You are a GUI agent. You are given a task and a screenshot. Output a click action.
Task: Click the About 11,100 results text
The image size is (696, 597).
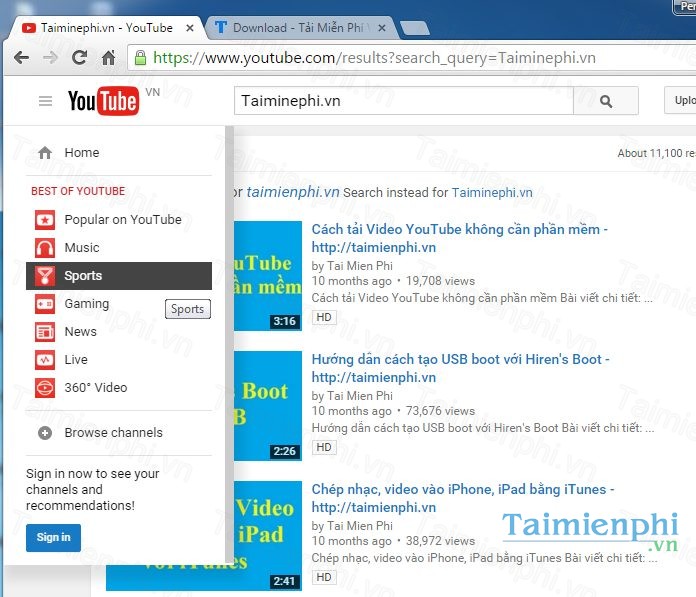(656, 153)
